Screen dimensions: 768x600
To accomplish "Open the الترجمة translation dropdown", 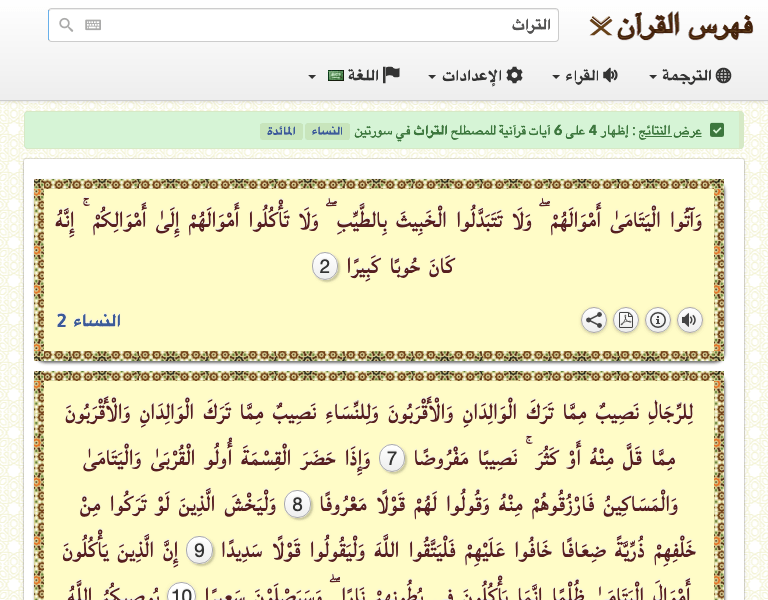I will tap(690, 76).
